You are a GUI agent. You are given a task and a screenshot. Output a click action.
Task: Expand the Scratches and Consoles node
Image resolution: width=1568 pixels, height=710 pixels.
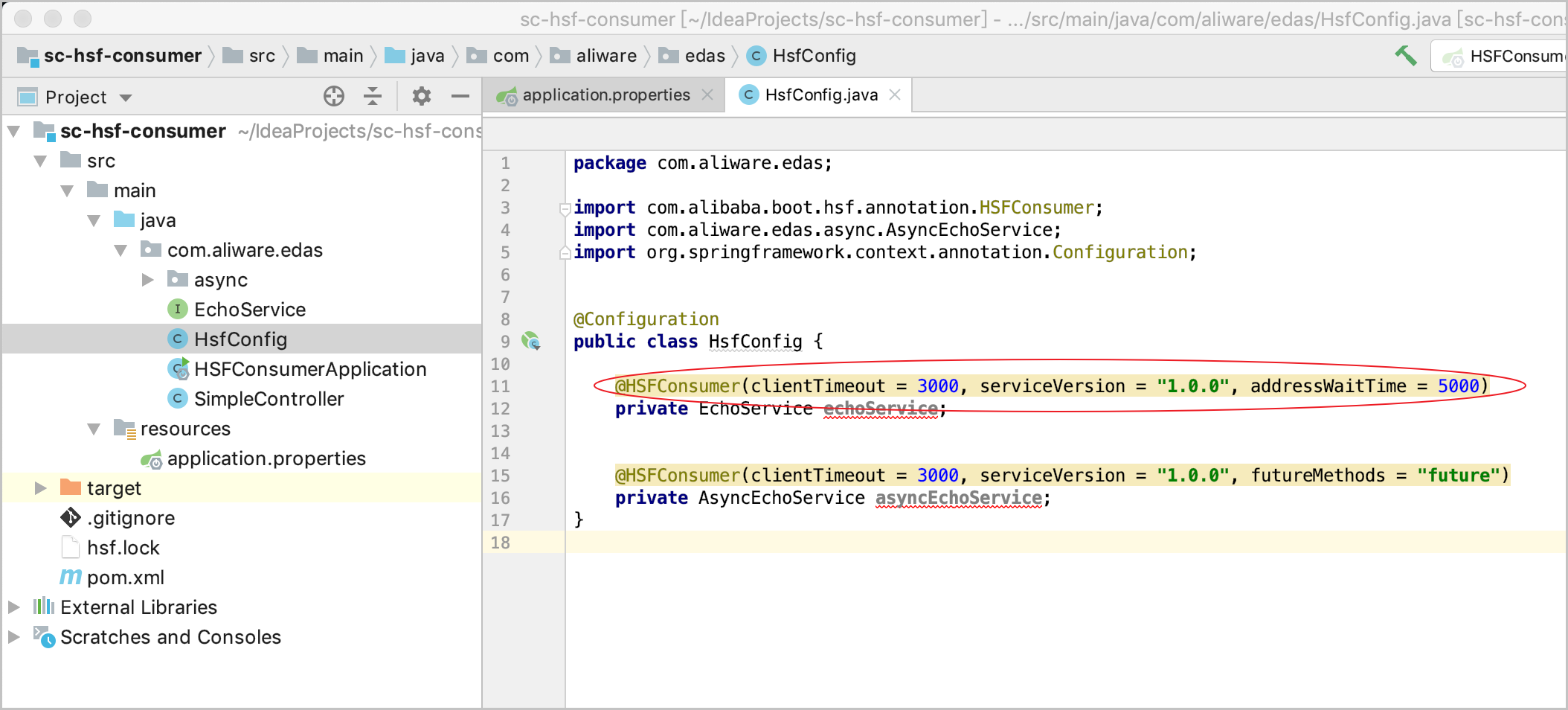[x=13, y=637]
